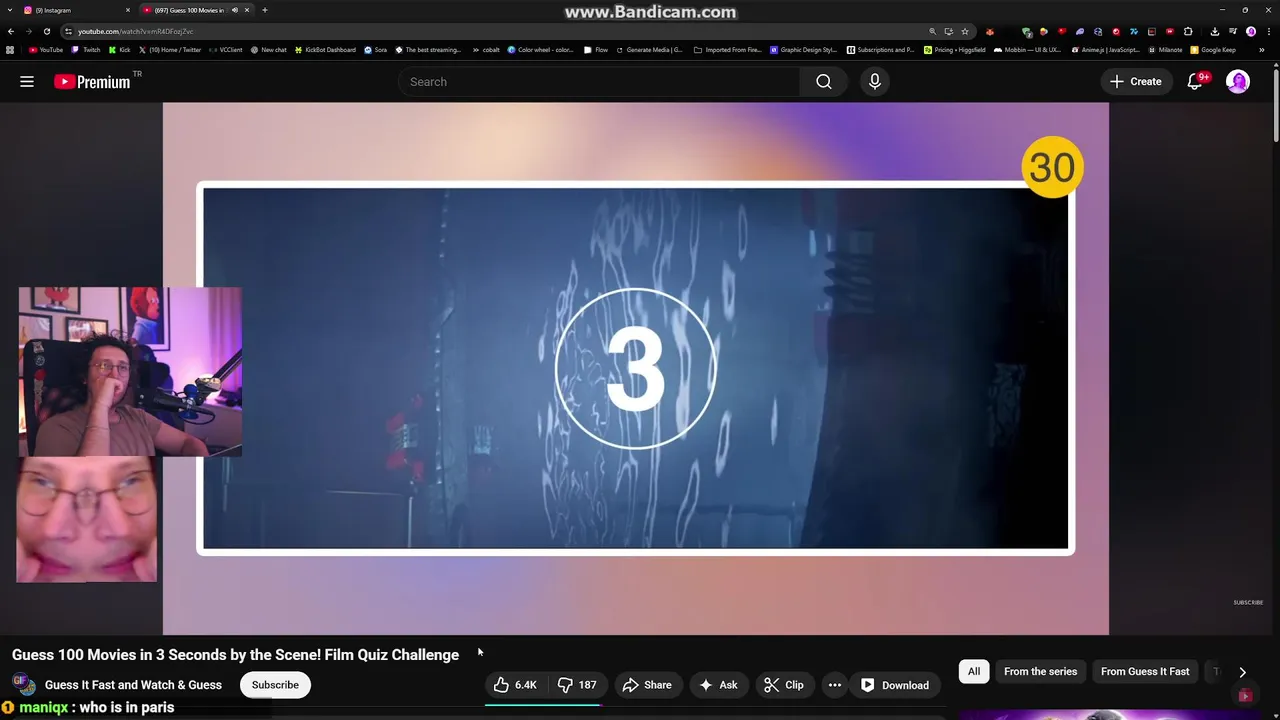The width and height of the screenshot is (1280, 720).
Task: Go back in browser history
Action: pos(11,31)
